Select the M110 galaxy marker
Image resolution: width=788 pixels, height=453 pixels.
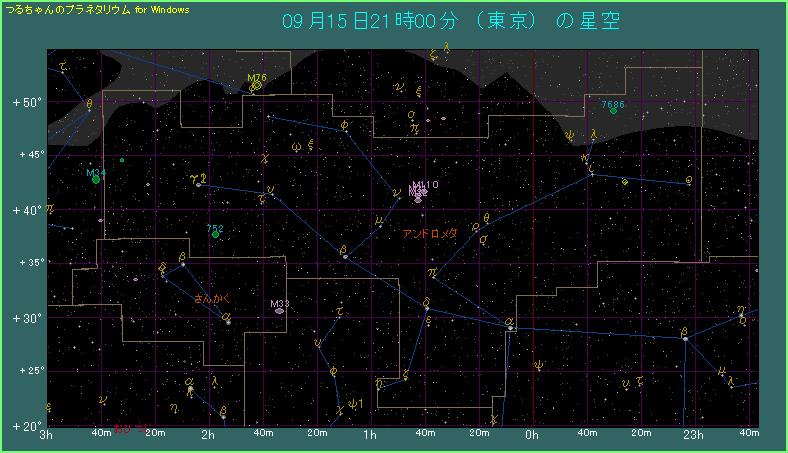click(418, 191)
